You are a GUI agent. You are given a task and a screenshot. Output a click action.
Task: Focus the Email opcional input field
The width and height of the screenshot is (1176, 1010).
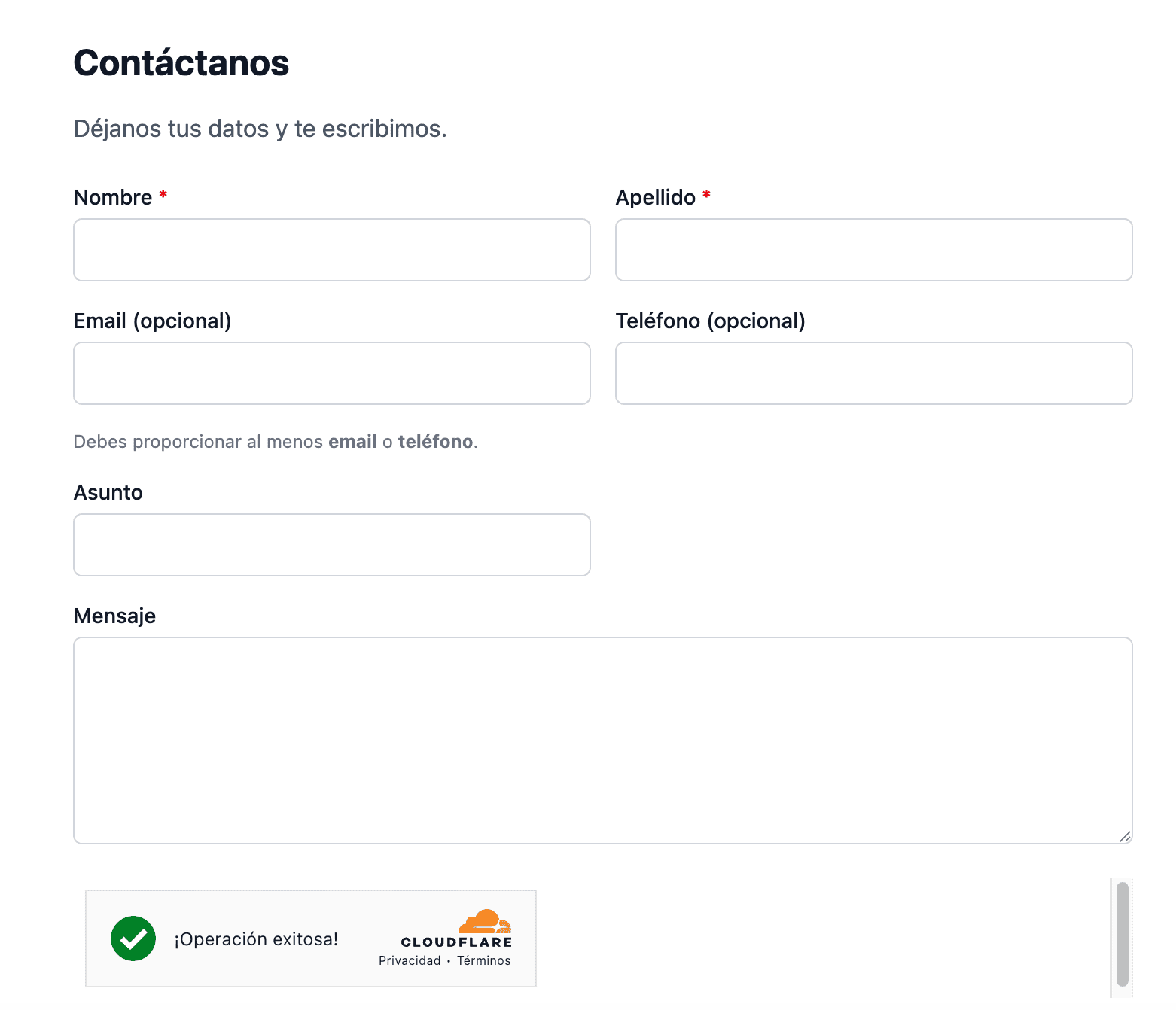331,373
